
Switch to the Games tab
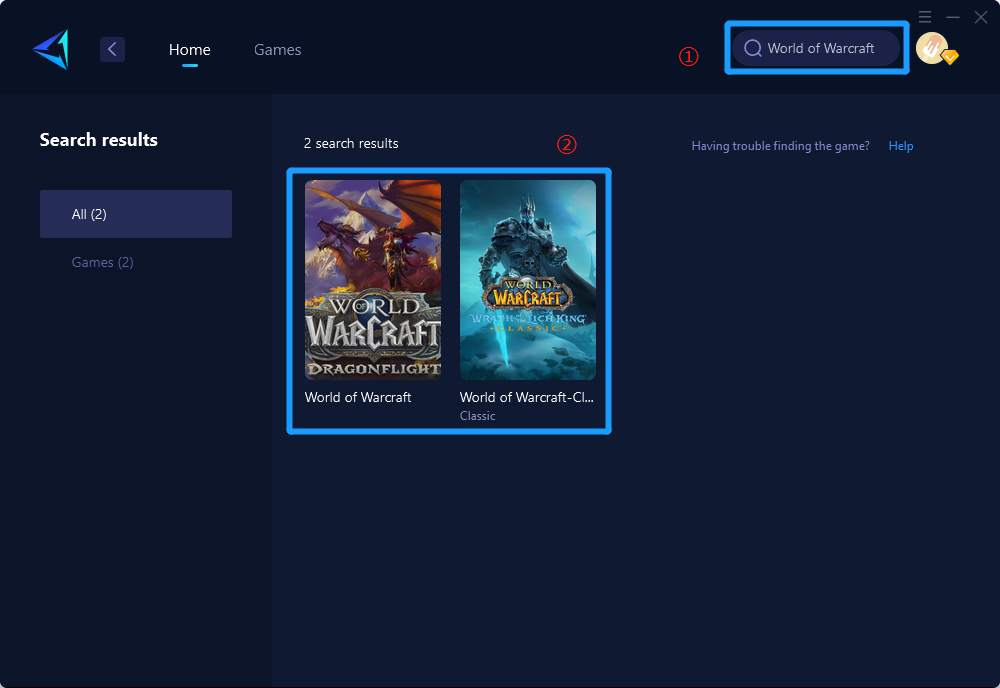pos(277,50)
